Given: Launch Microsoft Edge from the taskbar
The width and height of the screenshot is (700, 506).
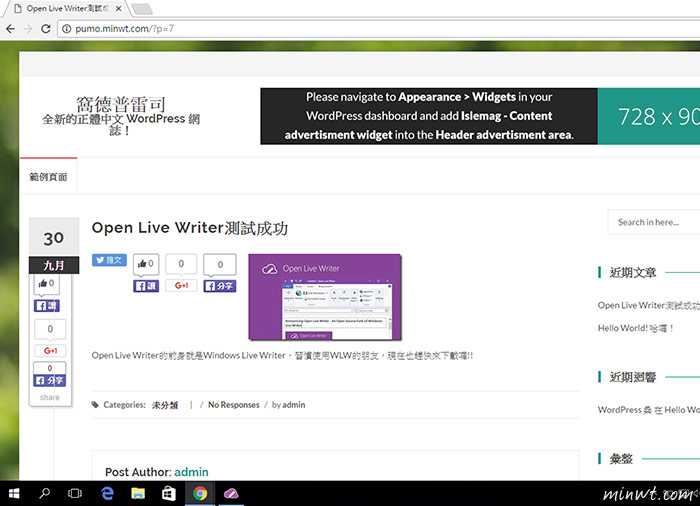Looking at the screenshot, I should coord(107,493).
